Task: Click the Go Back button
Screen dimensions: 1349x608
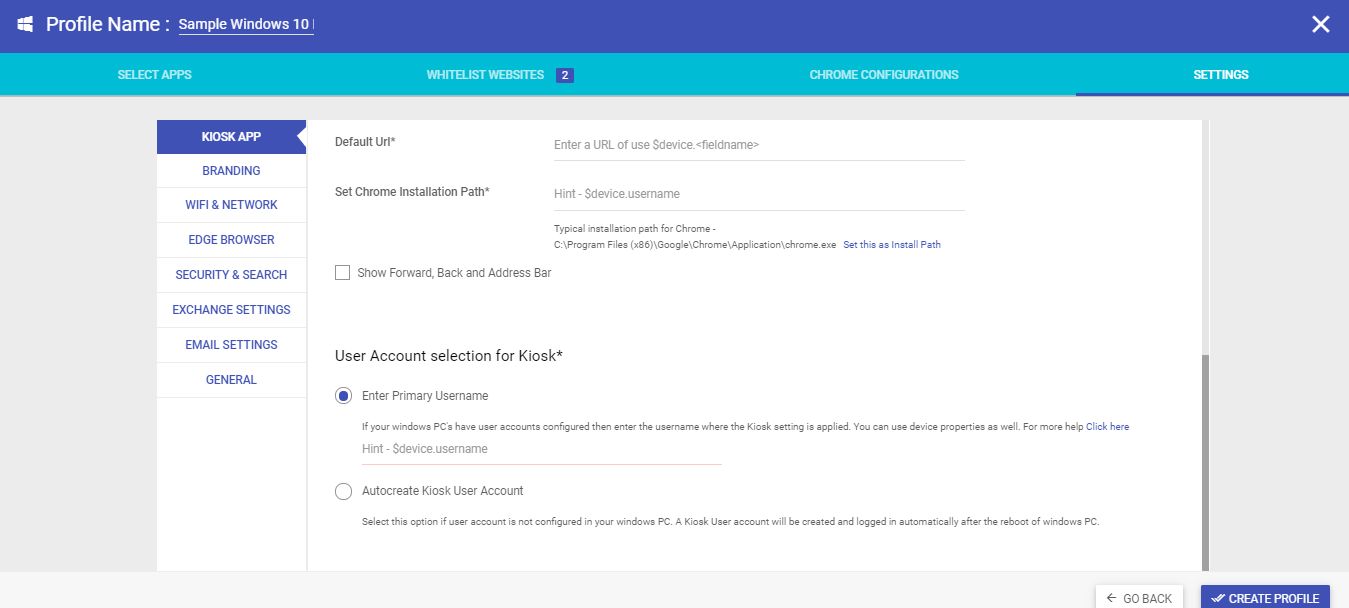Action: [x=1139, y=598]
